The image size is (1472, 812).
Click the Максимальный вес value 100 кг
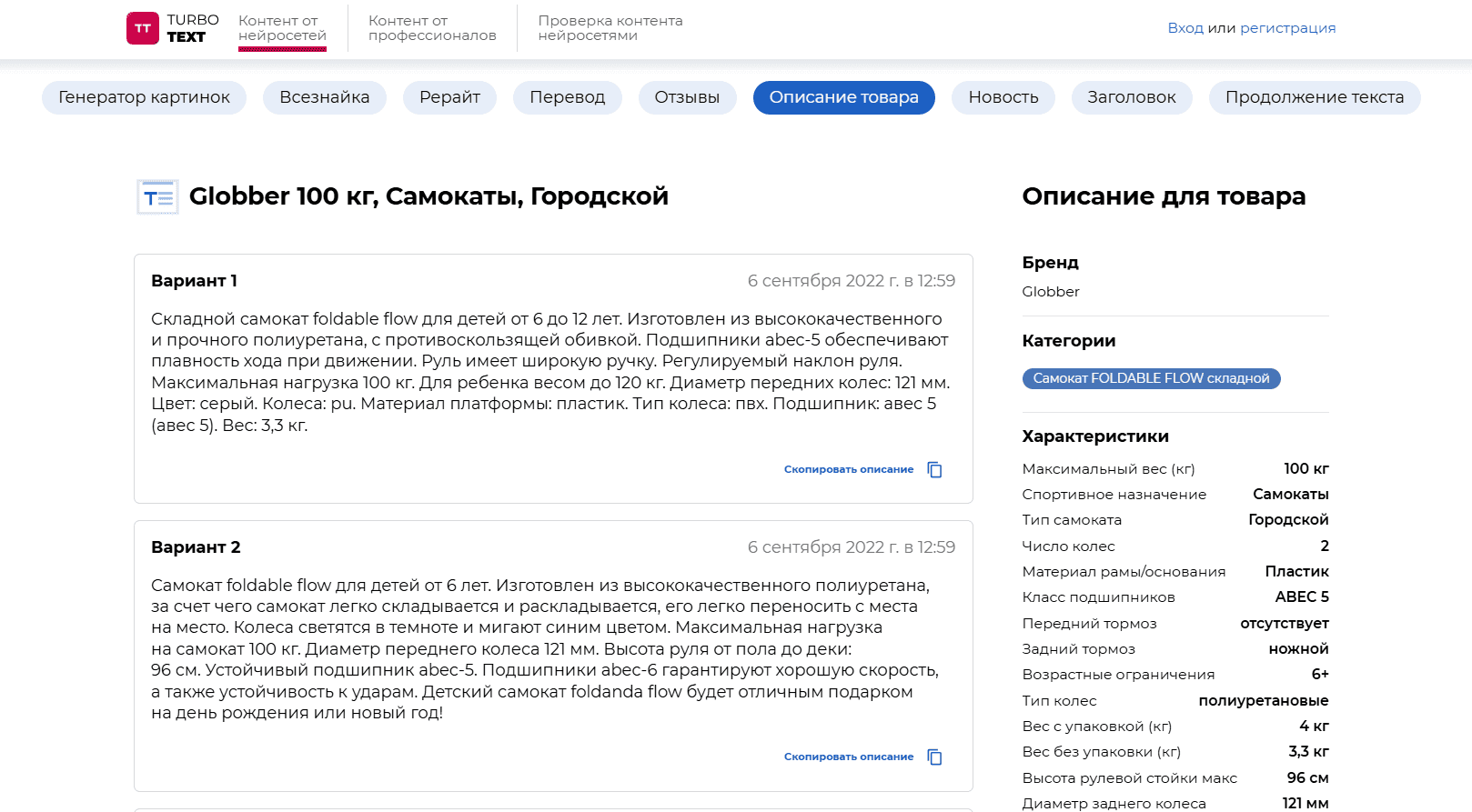[x=1306, y=469]
